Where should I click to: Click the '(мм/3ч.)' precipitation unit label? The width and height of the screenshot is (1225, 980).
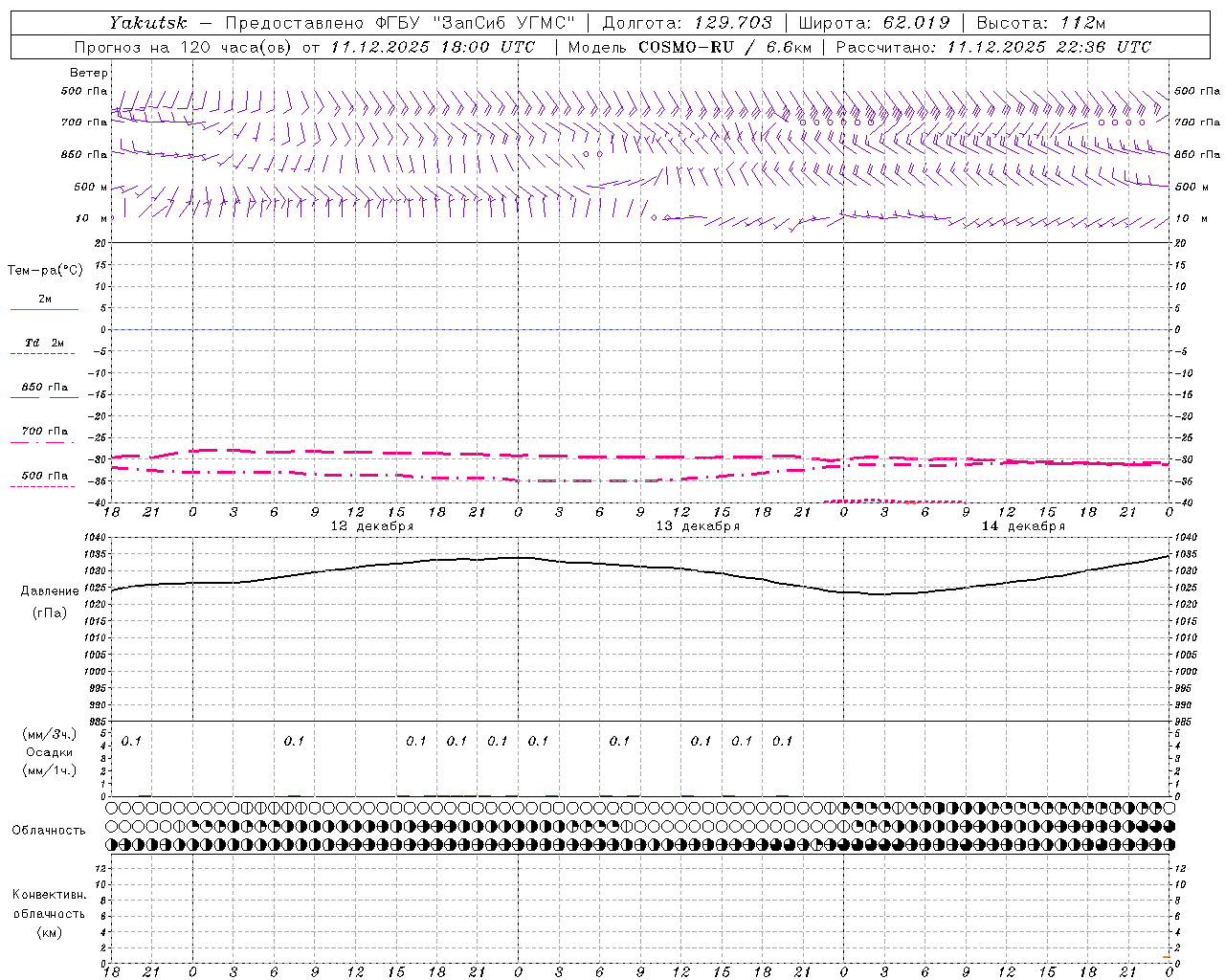tap(50, 734)
